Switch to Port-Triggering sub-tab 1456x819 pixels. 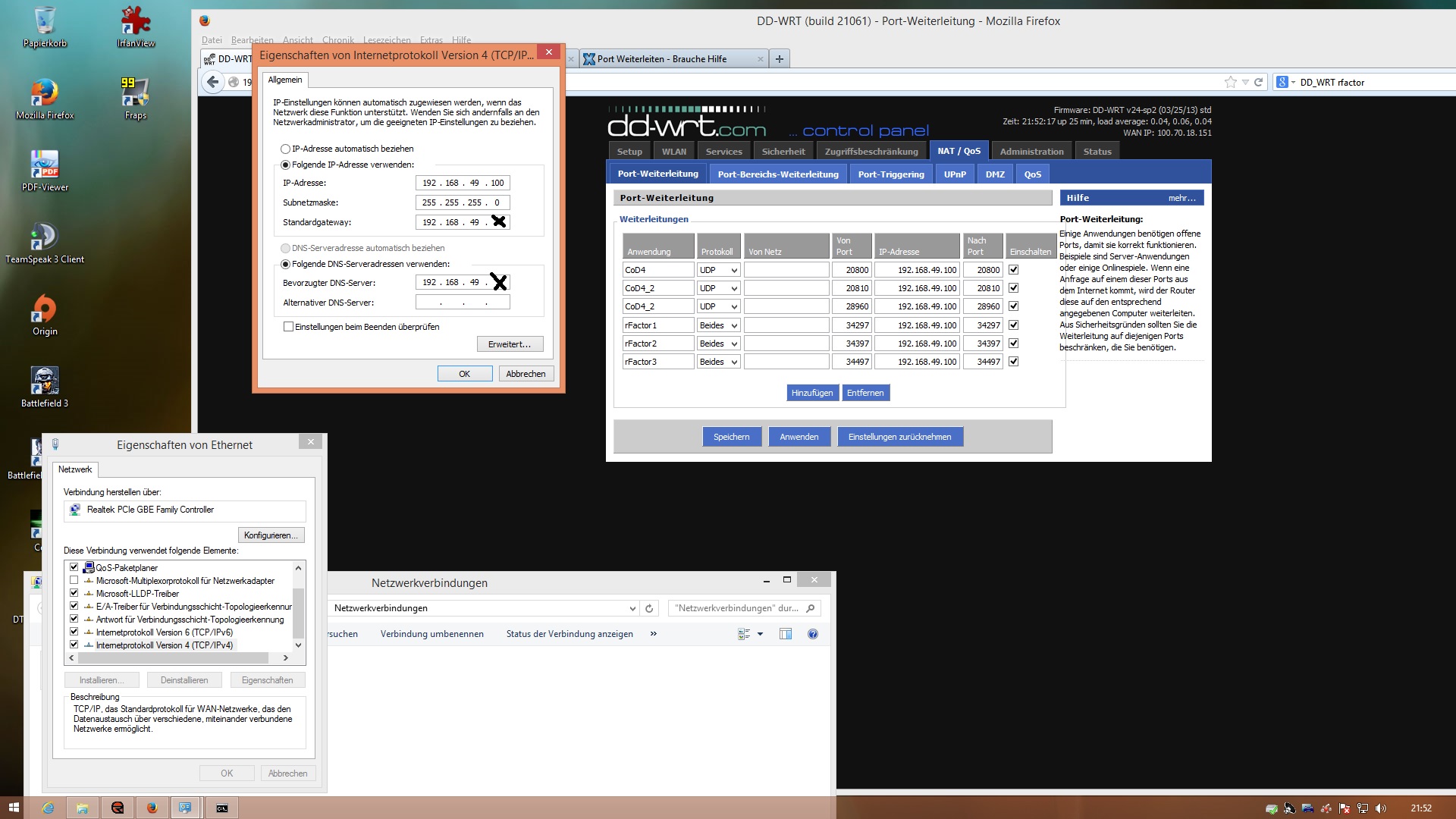pos(891,174)
